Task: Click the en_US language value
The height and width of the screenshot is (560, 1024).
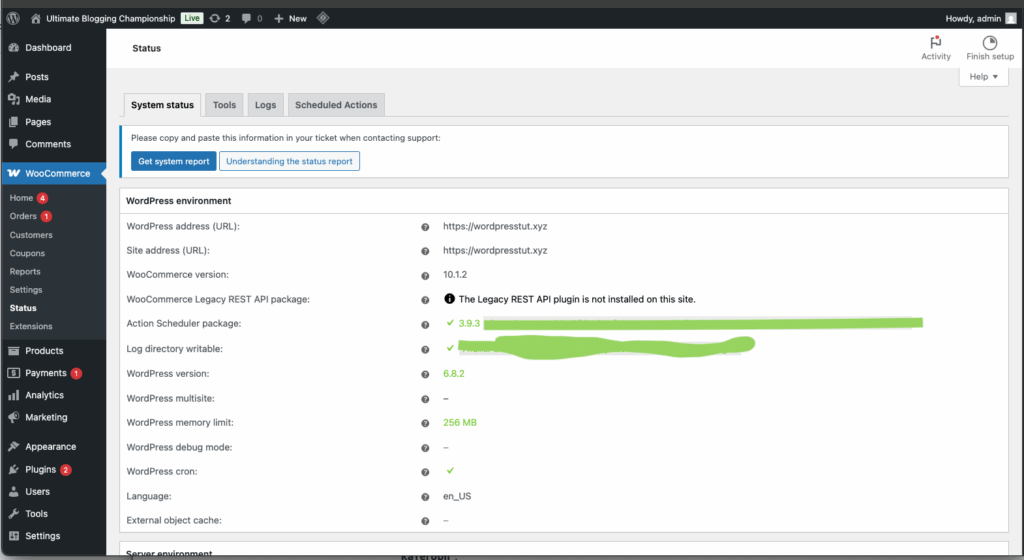Action: tap(457, 497)
